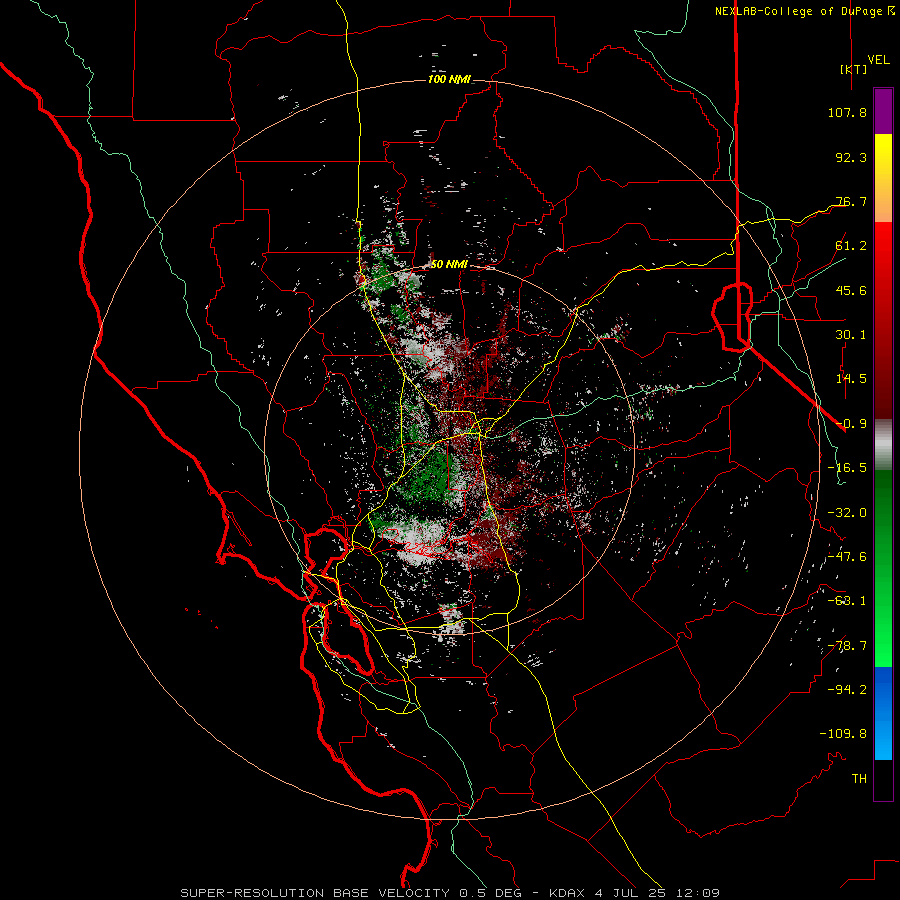Select the -94.2 legend value
900x900 pixels.
pyautogui.click(x=847, y=690)
